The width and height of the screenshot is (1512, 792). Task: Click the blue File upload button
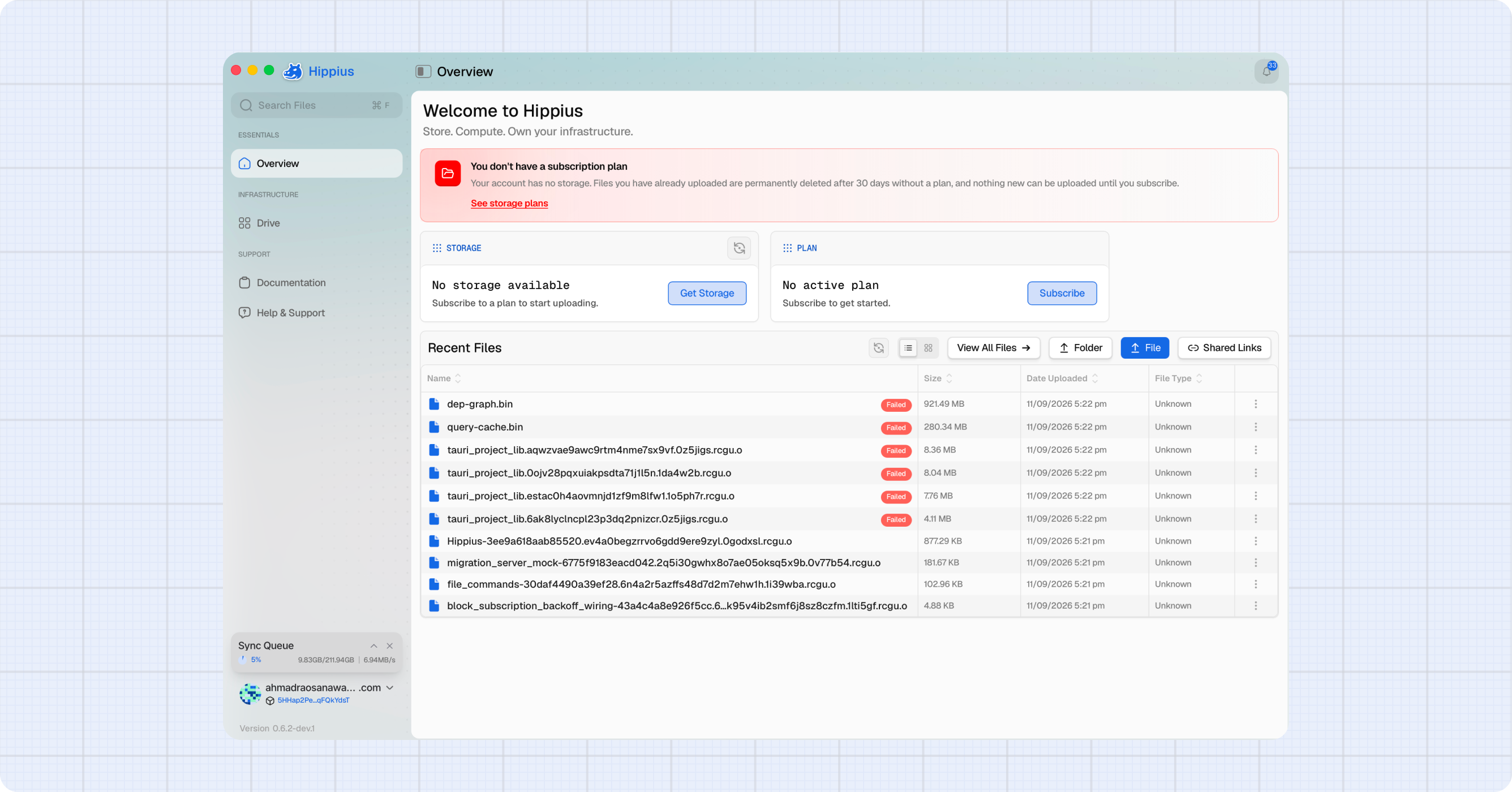tap(1145, 348)
